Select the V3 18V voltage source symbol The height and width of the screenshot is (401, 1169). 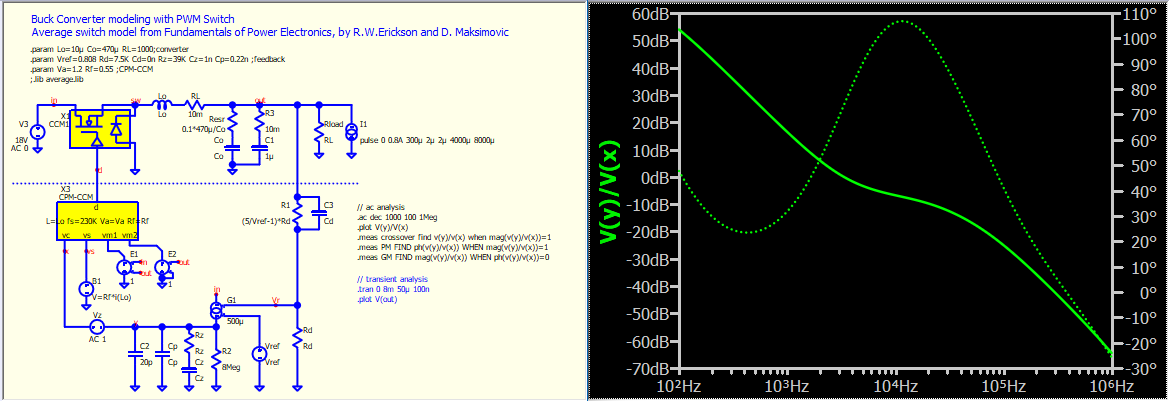coord(37,132)
